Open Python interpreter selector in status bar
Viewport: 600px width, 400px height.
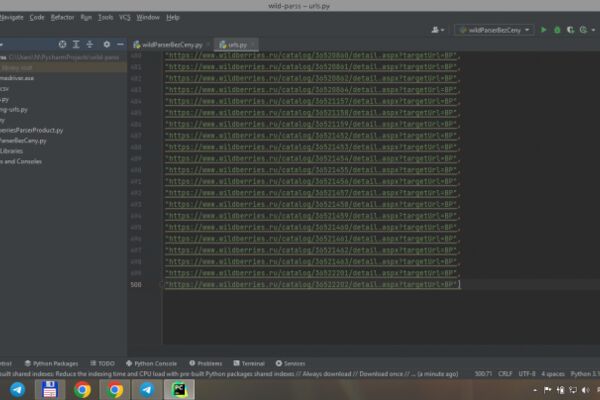tap(585, 374)
